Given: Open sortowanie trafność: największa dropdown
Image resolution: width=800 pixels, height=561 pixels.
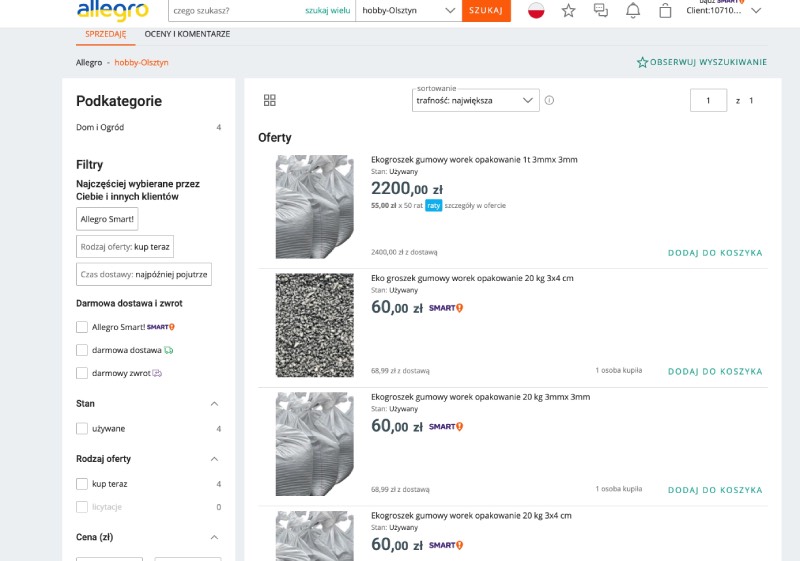Looking at the screenshot, I should pyautogui.click(x=476, y=100).
